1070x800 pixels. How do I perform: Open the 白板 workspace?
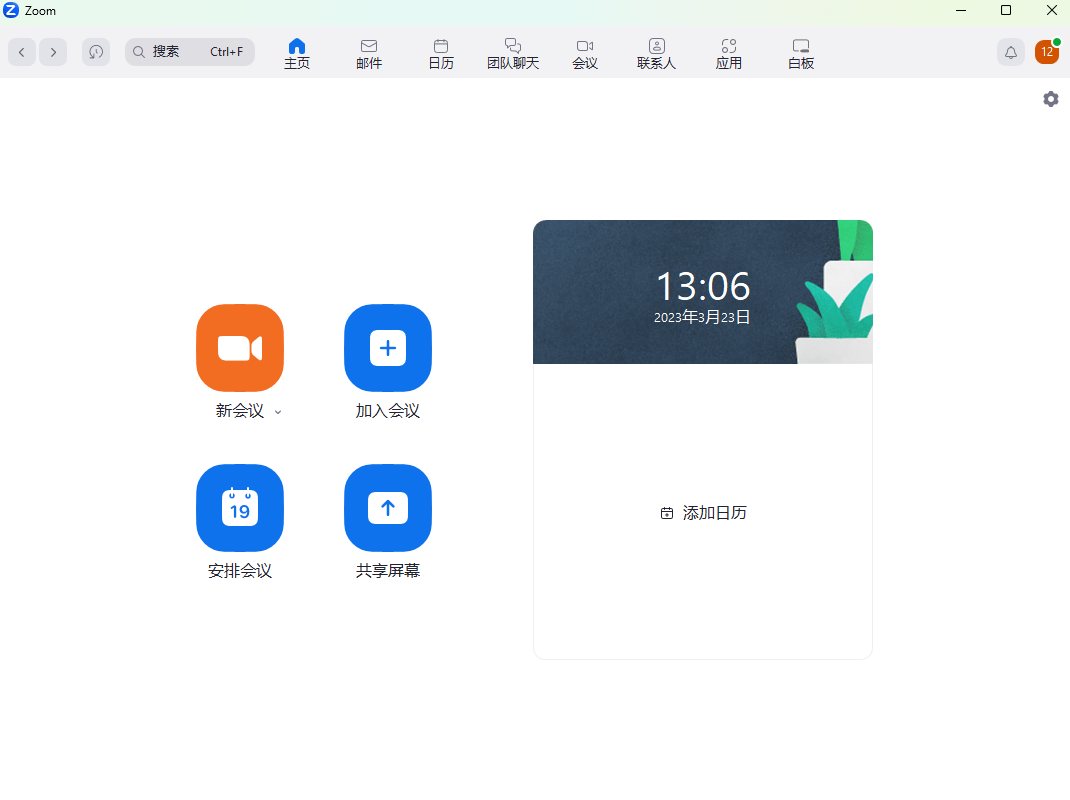[800, 52]
